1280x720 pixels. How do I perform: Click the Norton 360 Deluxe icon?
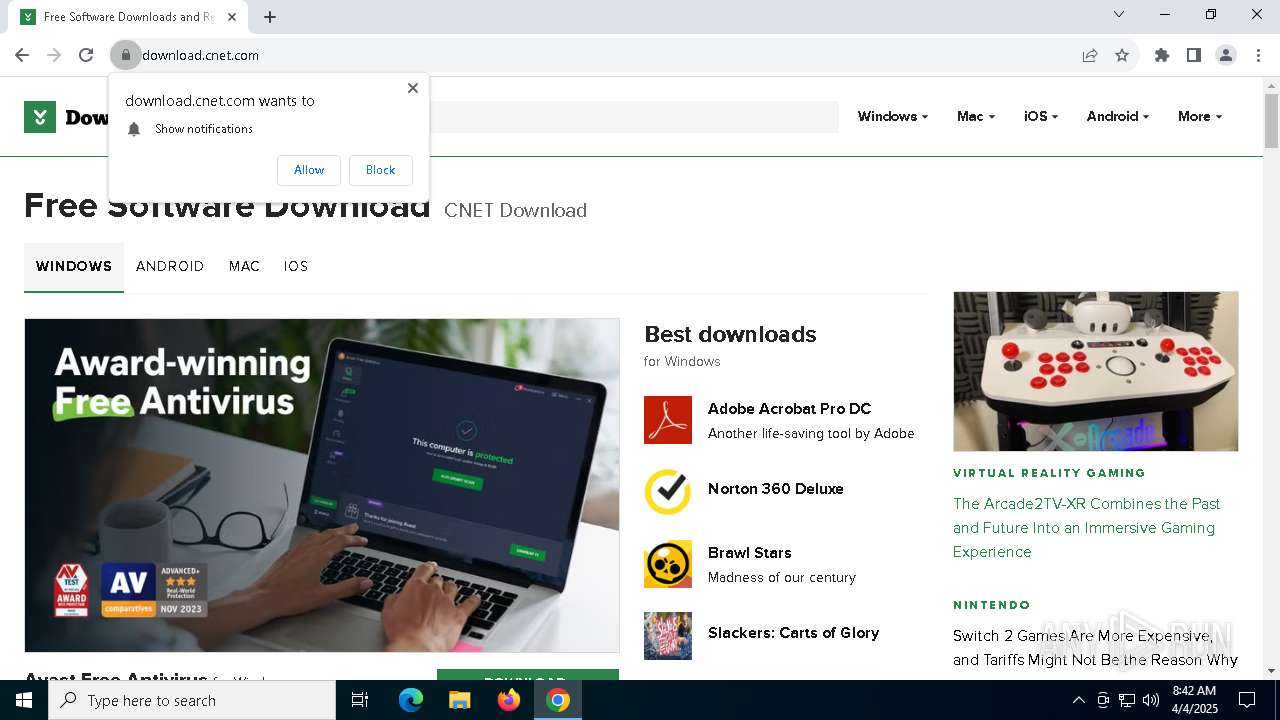pyautogui.click(x=668, y=492)
